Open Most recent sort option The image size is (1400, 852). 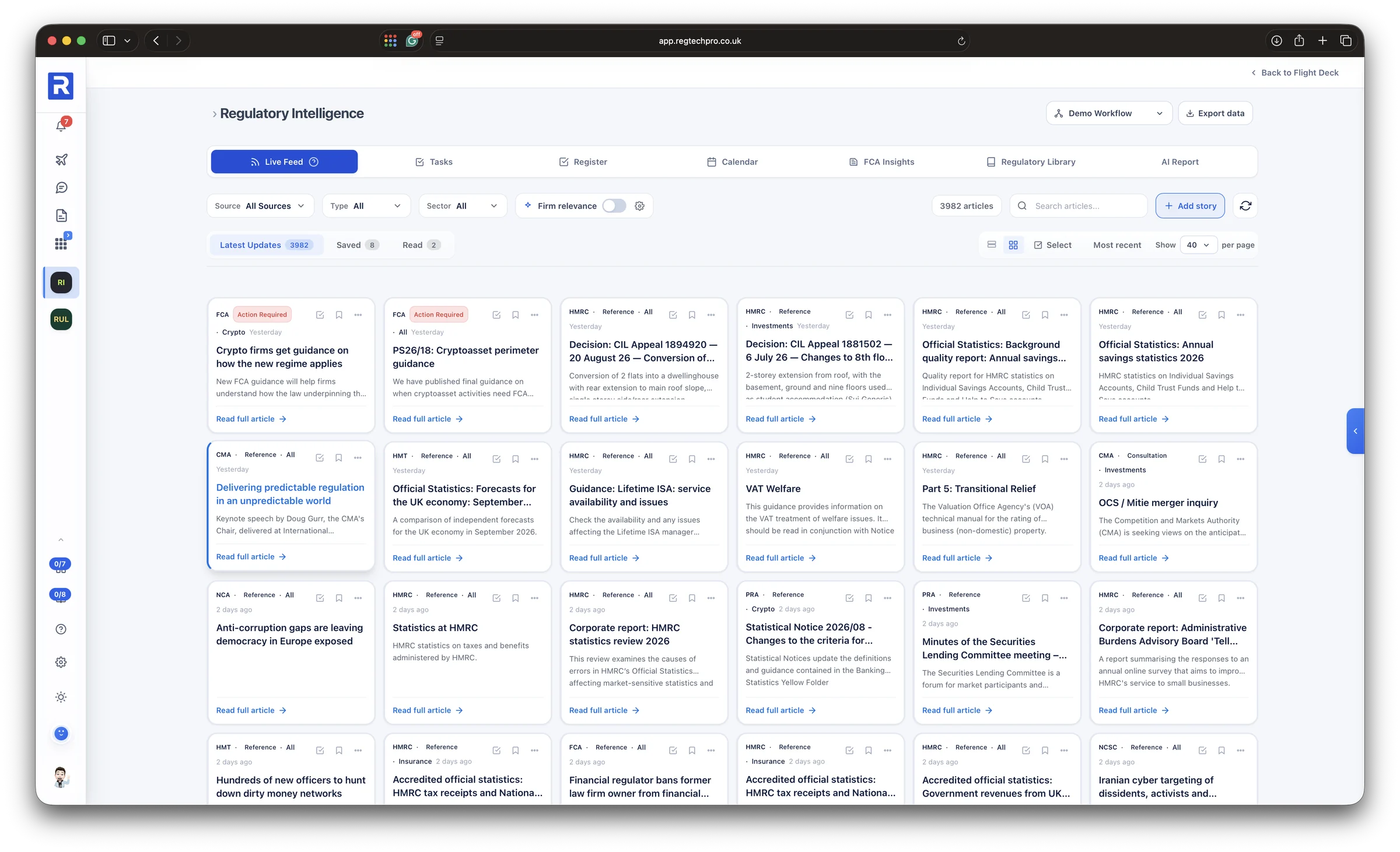[1117, 245]
